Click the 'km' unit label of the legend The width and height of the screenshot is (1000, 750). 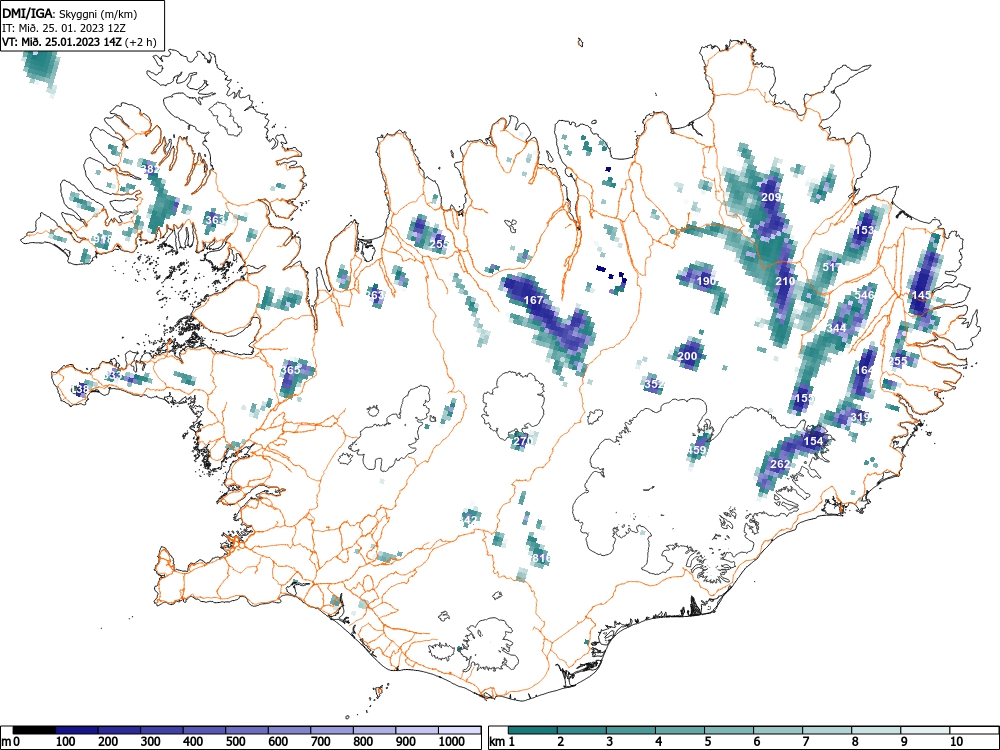(497, 742)
